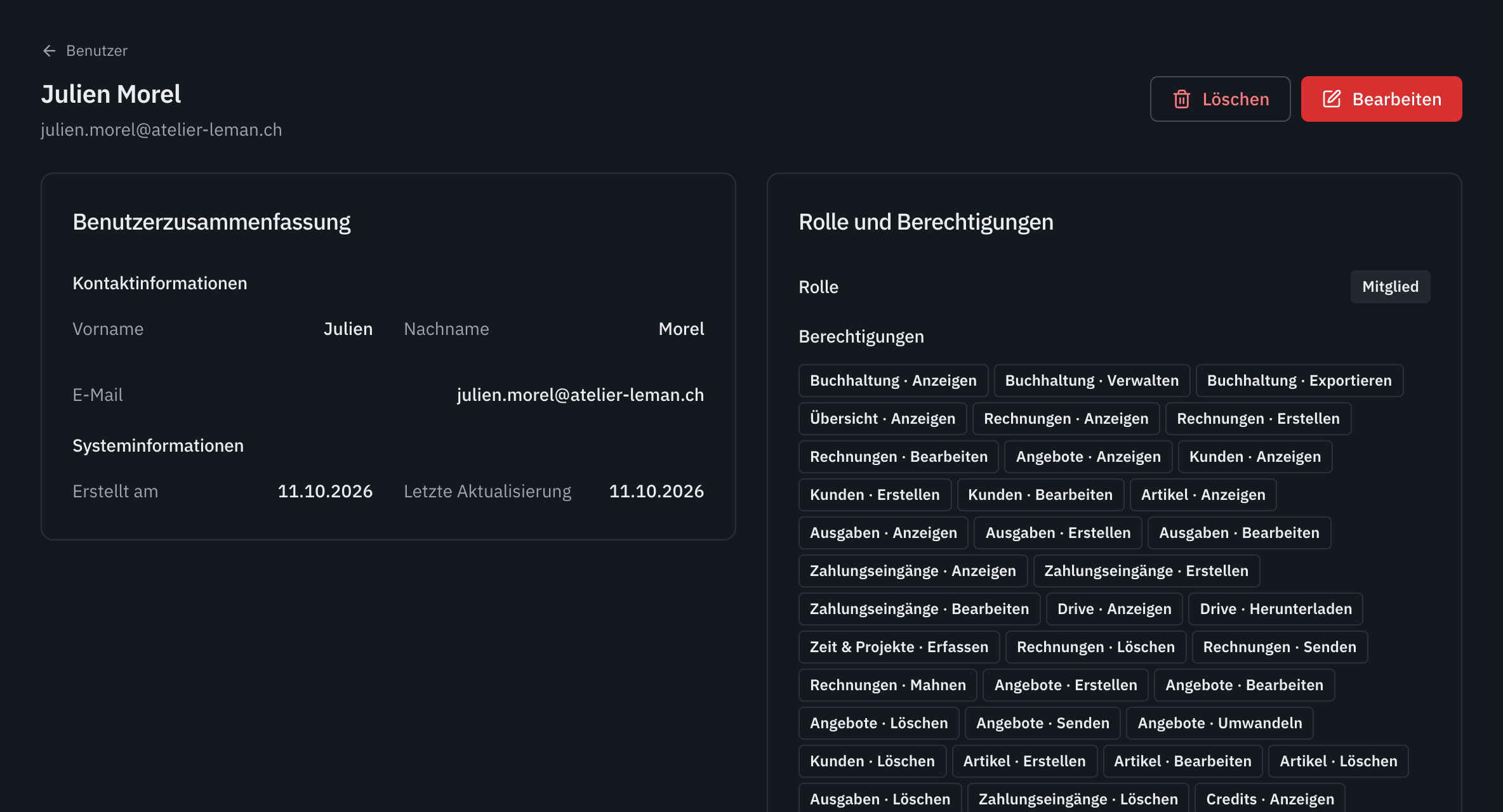The height and width of the screenshot is (812, 1503).
Task: Click the Übersicht · Anzeigen permission tag
Action: click(x=882, y=419)
